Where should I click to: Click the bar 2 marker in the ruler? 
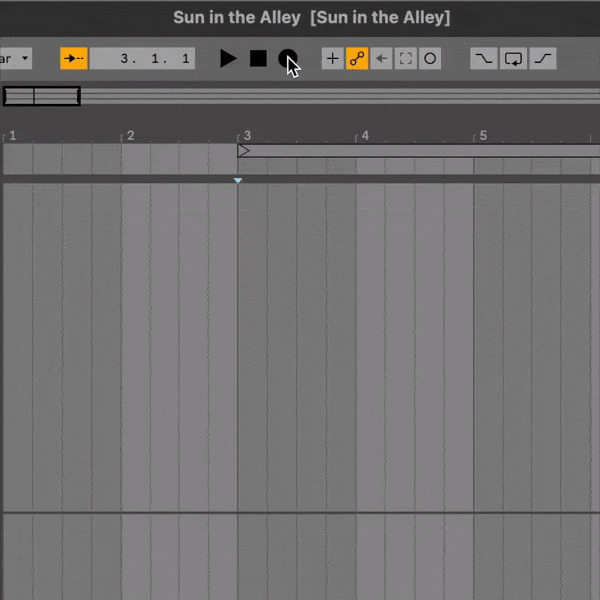pyautogui.click(x=130, y=135)
